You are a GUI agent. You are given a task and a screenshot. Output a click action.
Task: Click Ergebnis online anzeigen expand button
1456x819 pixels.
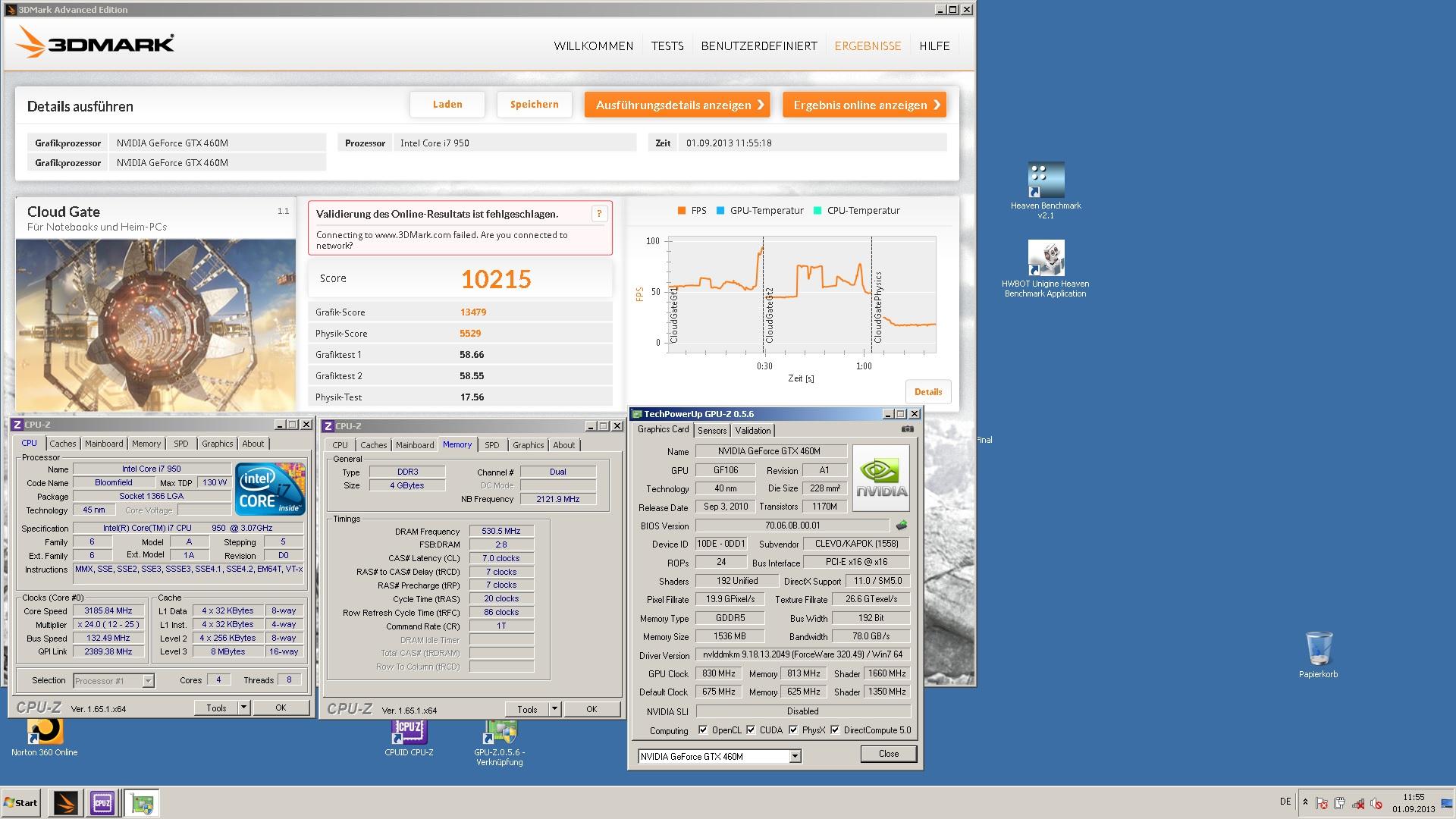[864, 105]
